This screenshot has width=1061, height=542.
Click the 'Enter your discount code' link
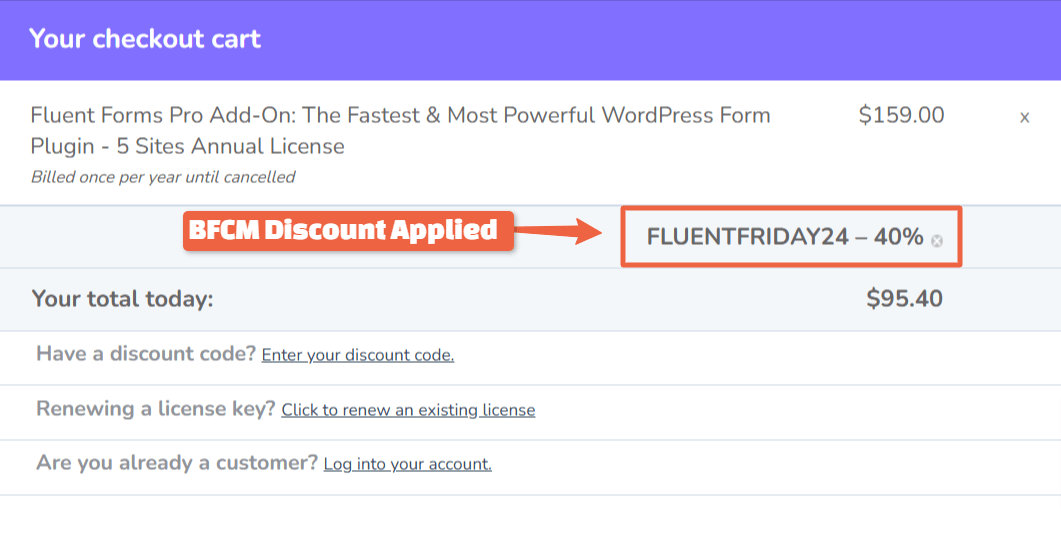(x=357, y=355)
